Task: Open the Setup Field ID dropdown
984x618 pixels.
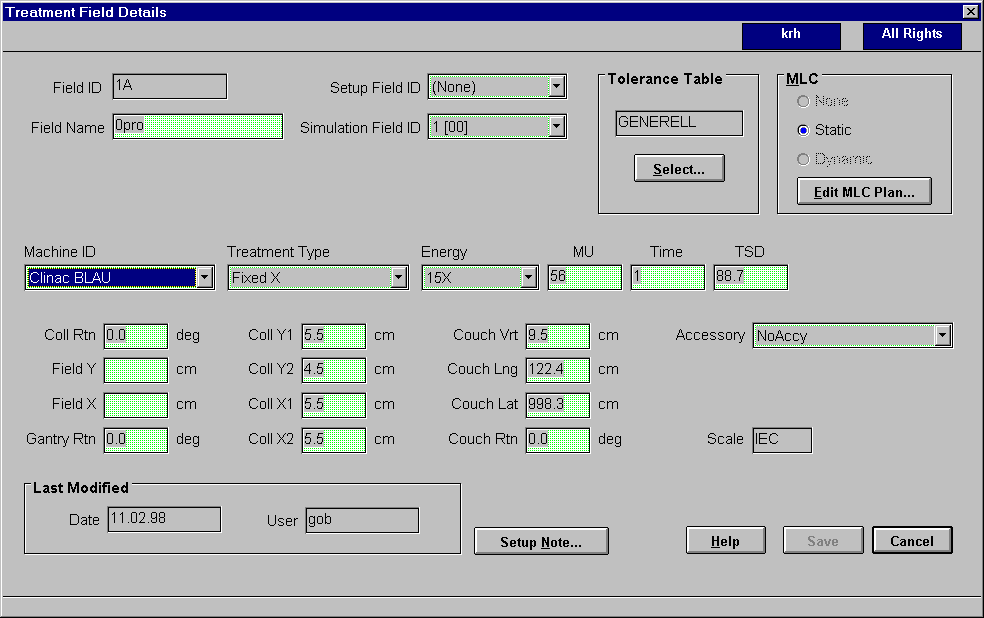Action: [557, 87]
